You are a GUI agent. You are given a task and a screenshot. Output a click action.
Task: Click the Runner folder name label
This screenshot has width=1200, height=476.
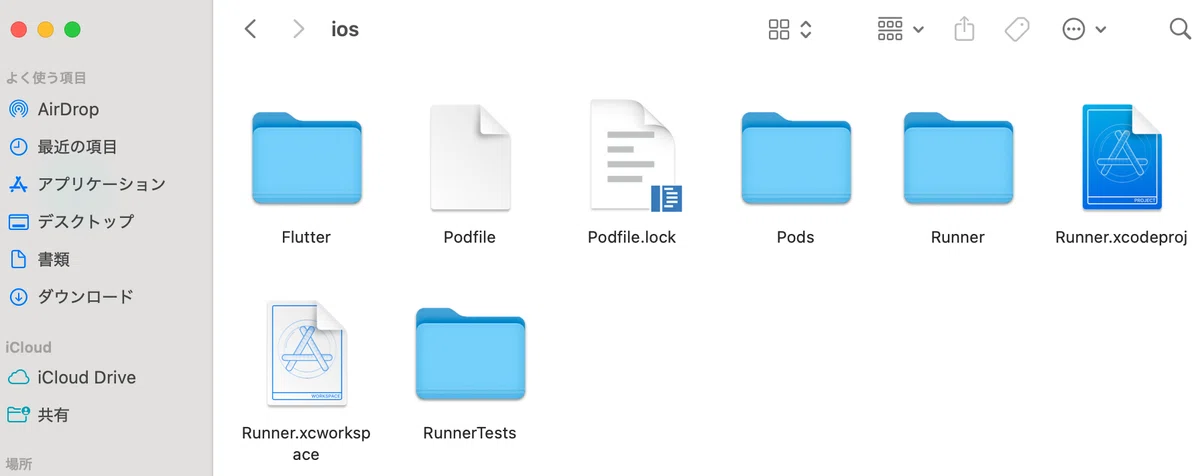[x=958, y=237]
